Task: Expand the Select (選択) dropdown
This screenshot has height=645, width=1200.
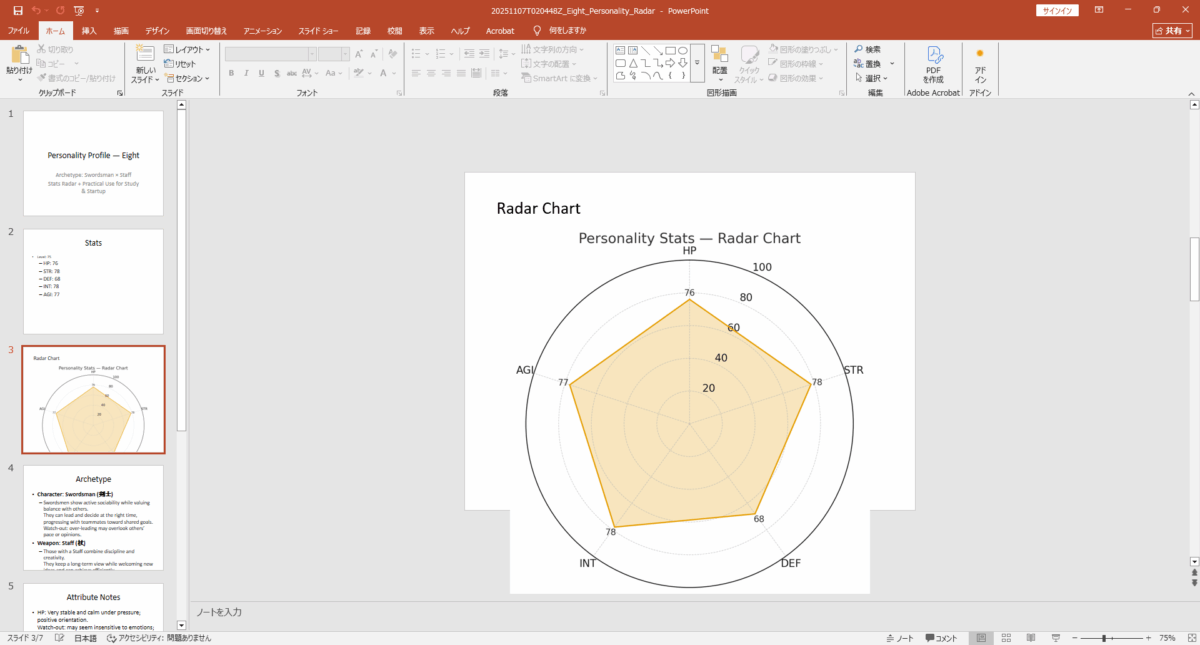Action: click(873, 77)
